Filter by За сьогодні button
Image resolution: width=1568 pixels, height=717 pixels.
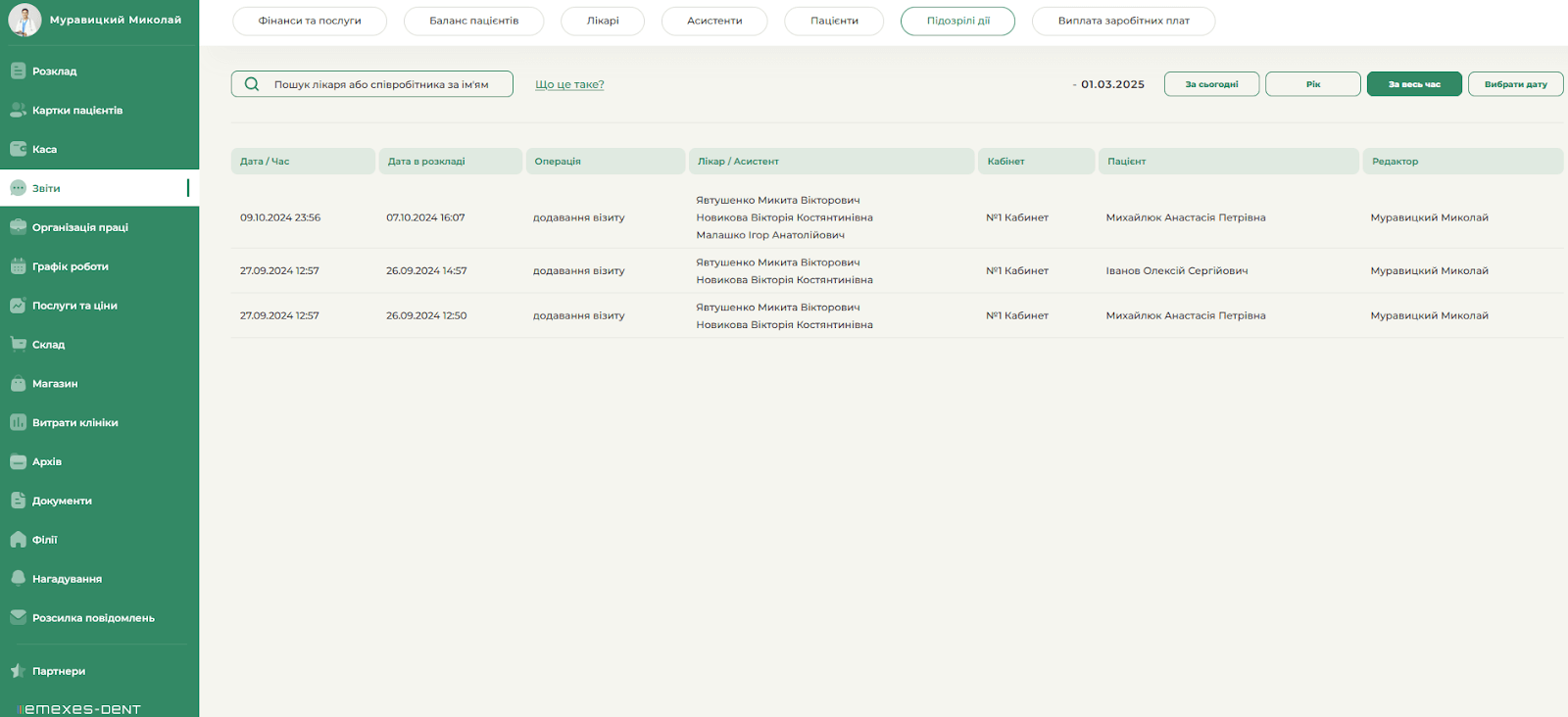click(x=1211, y=84)
